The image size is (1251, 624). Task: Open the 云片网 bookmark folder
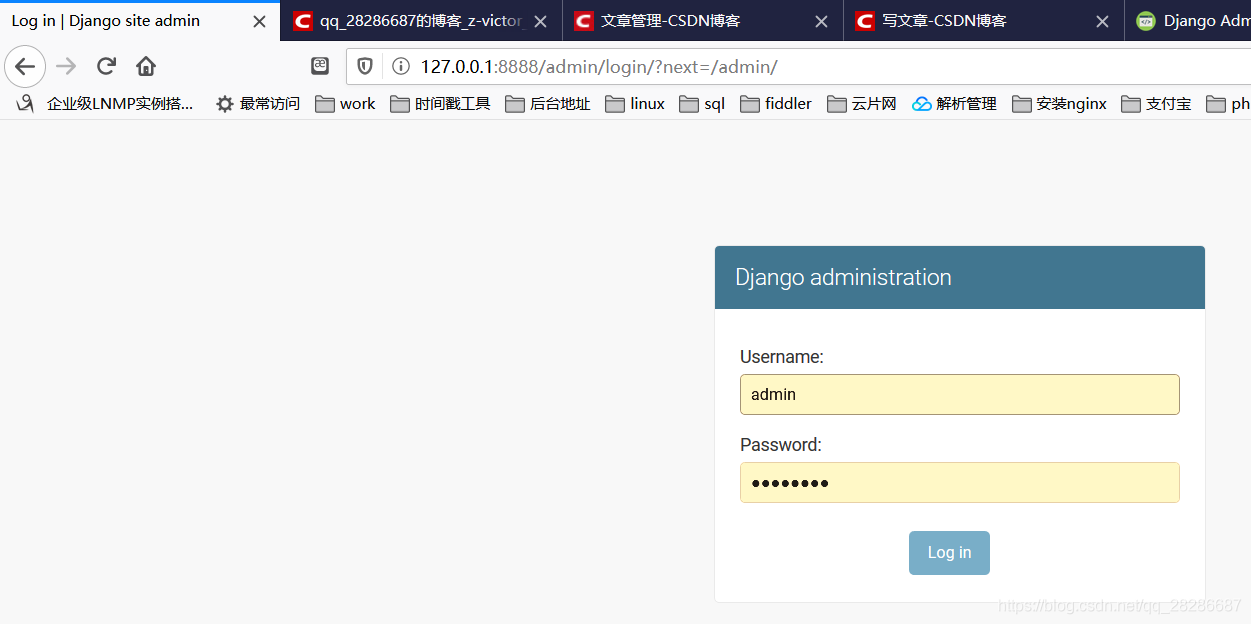tap(862, 103)
